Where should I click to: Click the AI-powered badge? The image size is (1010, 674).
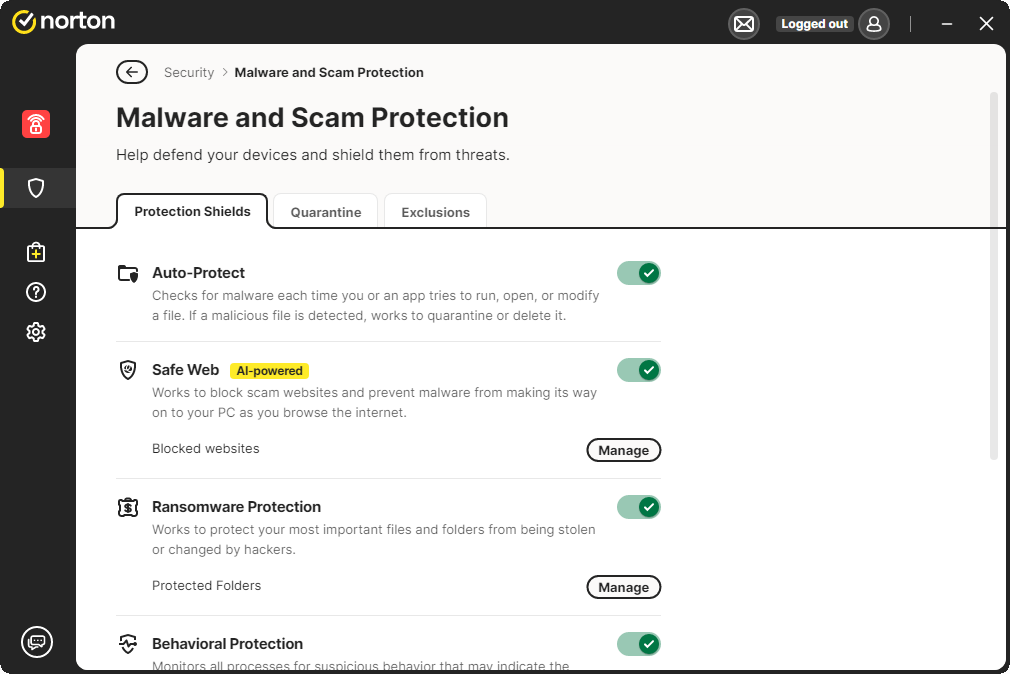pos(269,371)
